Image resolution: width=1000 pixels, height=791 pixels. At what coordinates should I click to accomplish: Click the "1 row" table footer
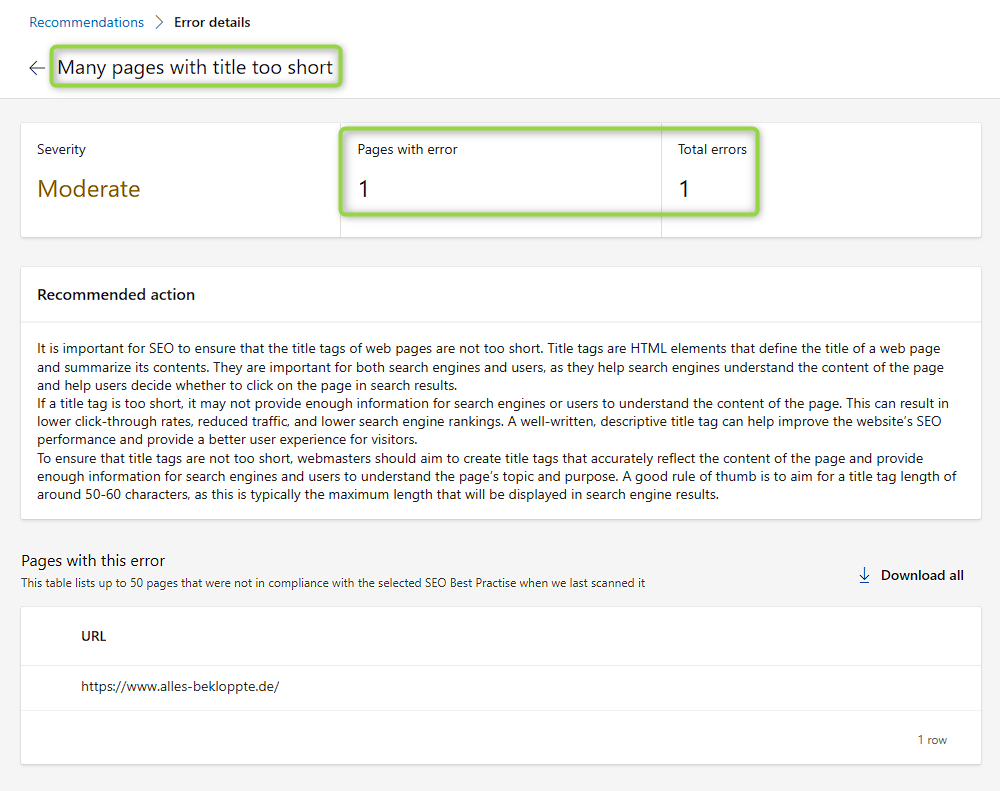(932, 740)
